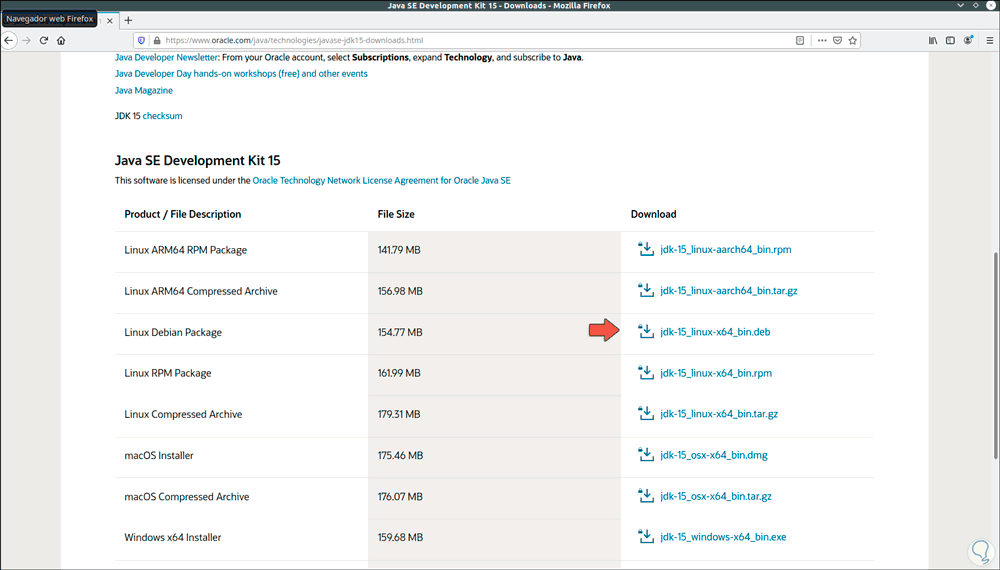The width and height of the screenshot is (1000, 570).
Task: Select 'Linux Debian Package' text
Action: coord(173,332)
